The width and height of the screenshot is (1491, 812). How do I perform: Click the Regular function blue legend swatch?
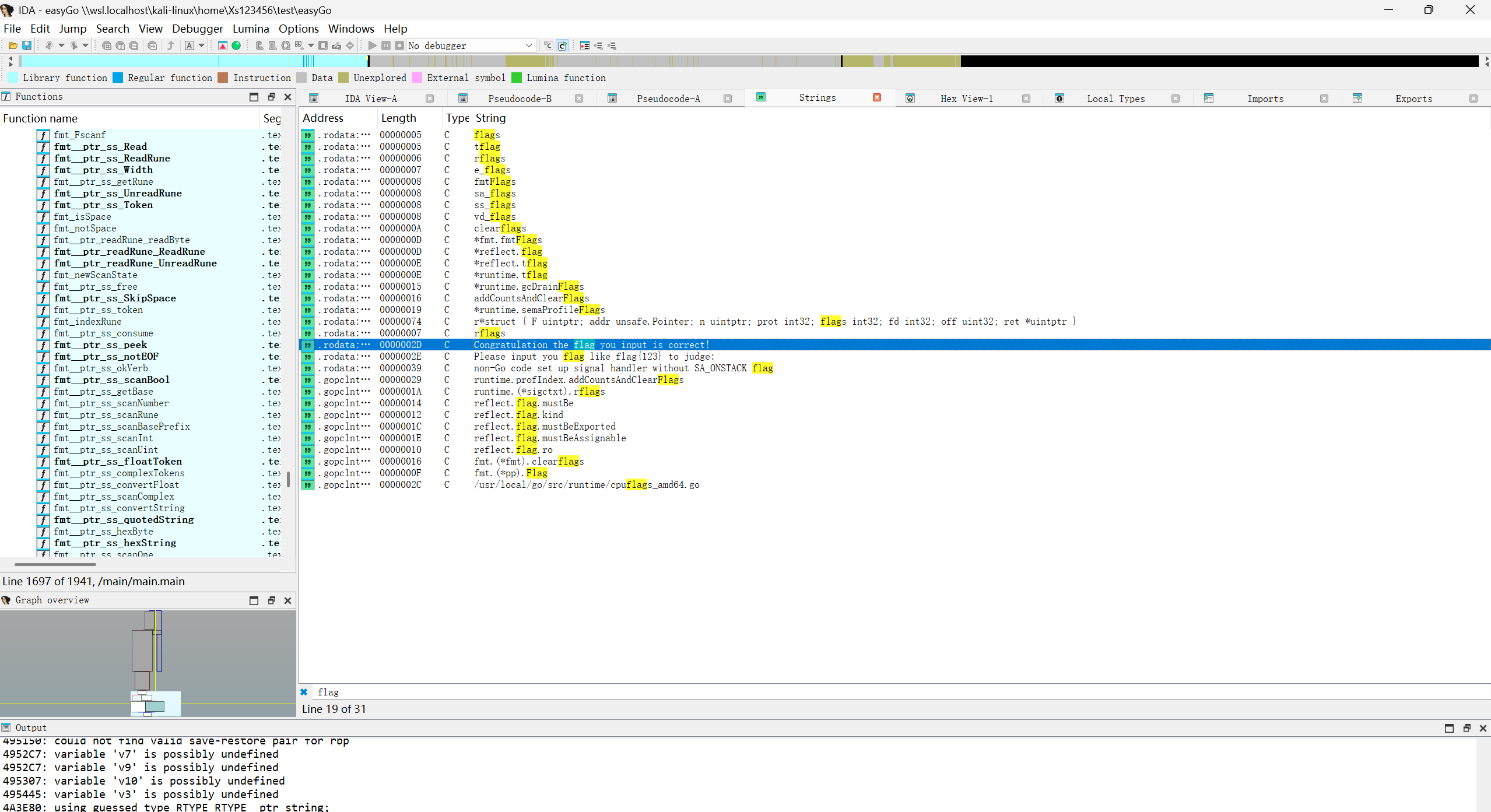point(118,78)
